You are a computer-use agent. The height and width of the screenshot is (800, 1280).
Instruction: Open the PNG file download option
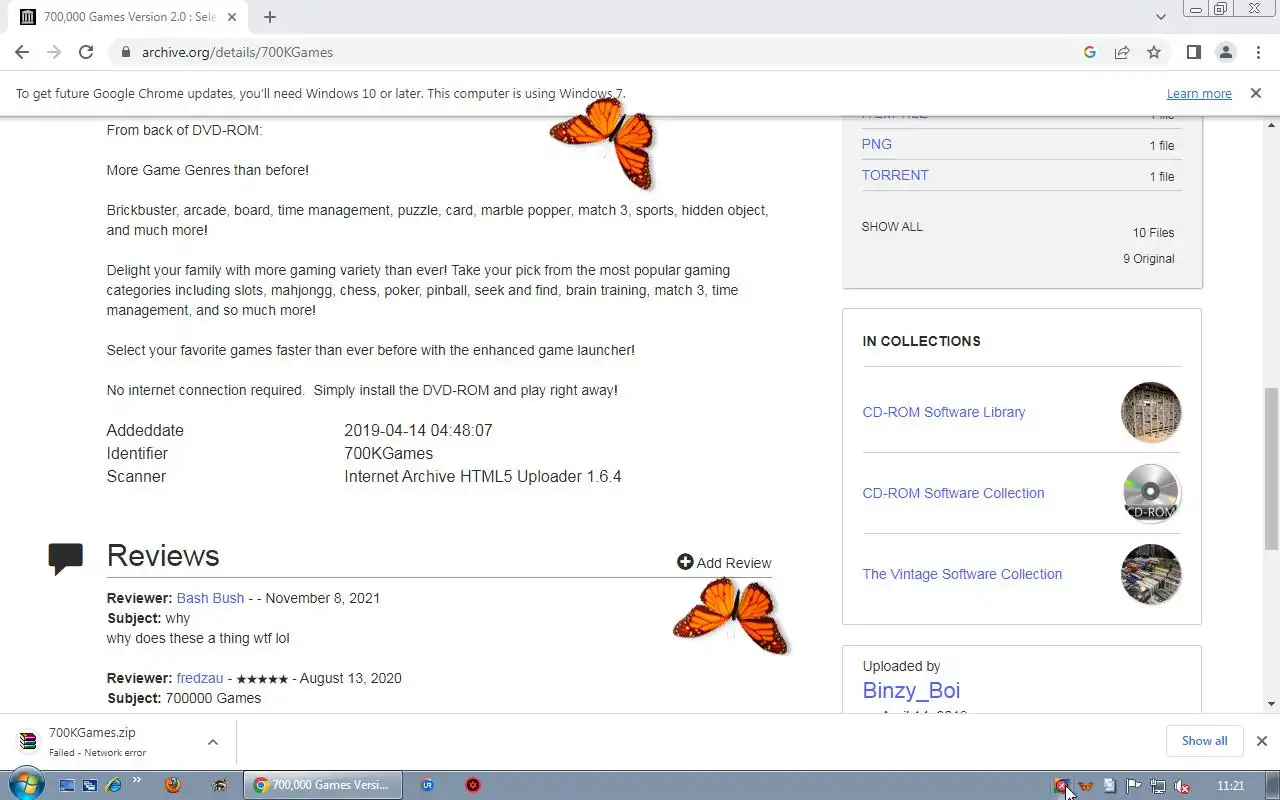coord(877,144)
